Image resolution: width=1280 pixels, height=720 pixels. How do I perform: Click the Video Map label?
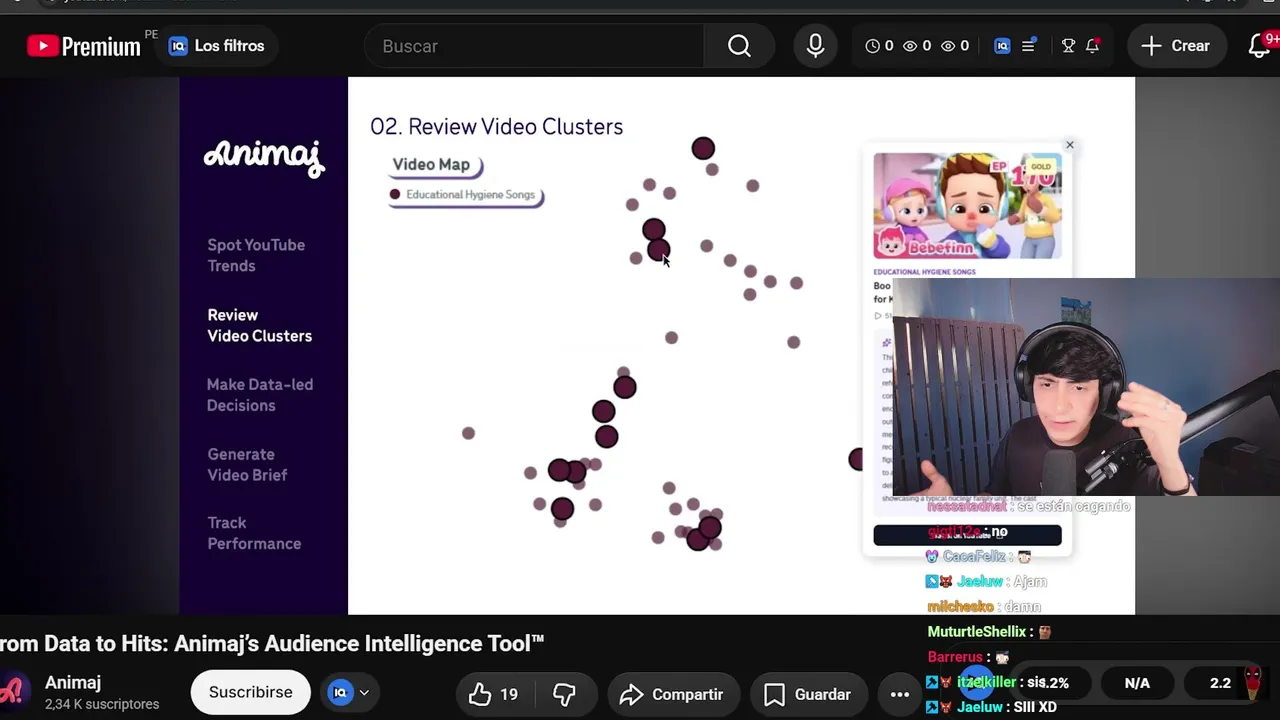[431, 165]
